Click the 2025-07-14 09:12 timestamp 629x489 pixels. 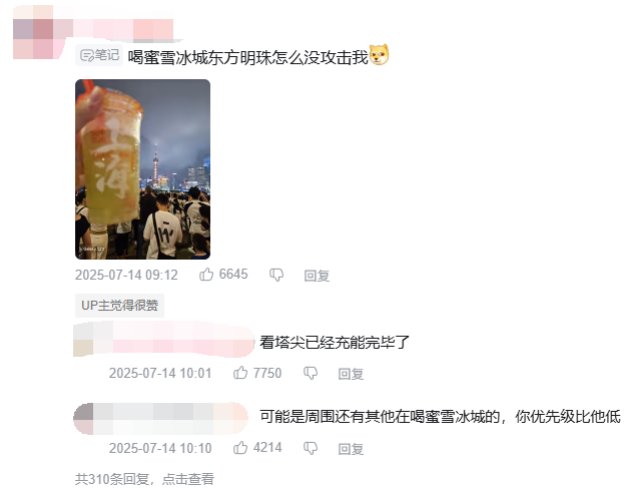(126, 275)
